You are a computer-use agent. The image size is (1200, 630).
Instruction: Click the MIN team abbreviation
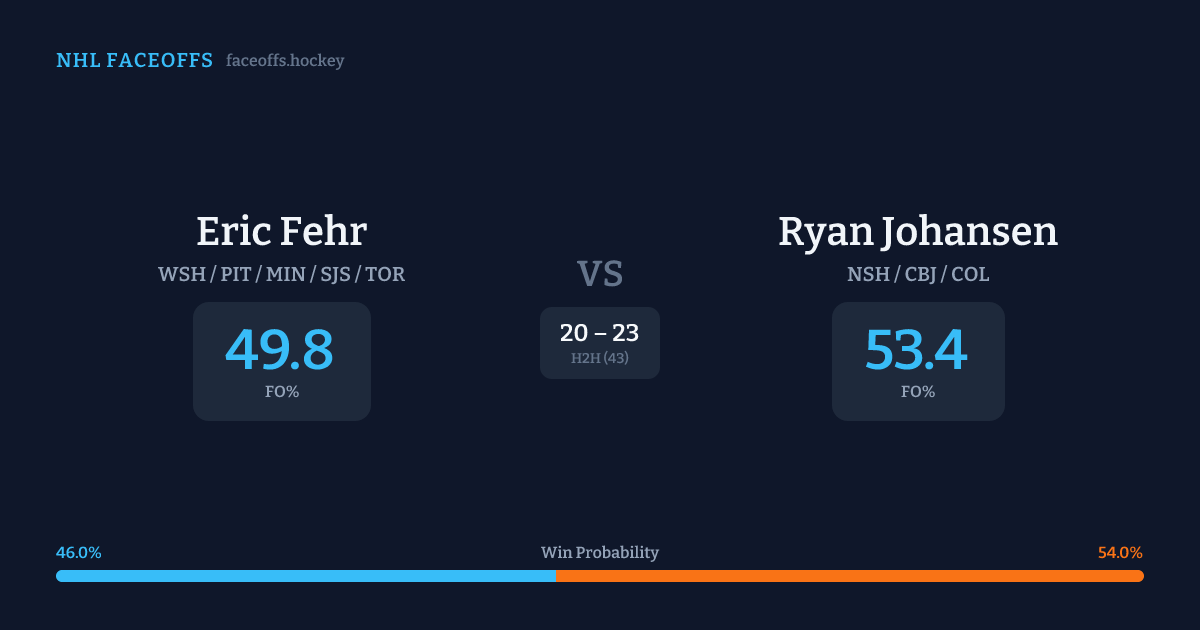coord(285,274)
